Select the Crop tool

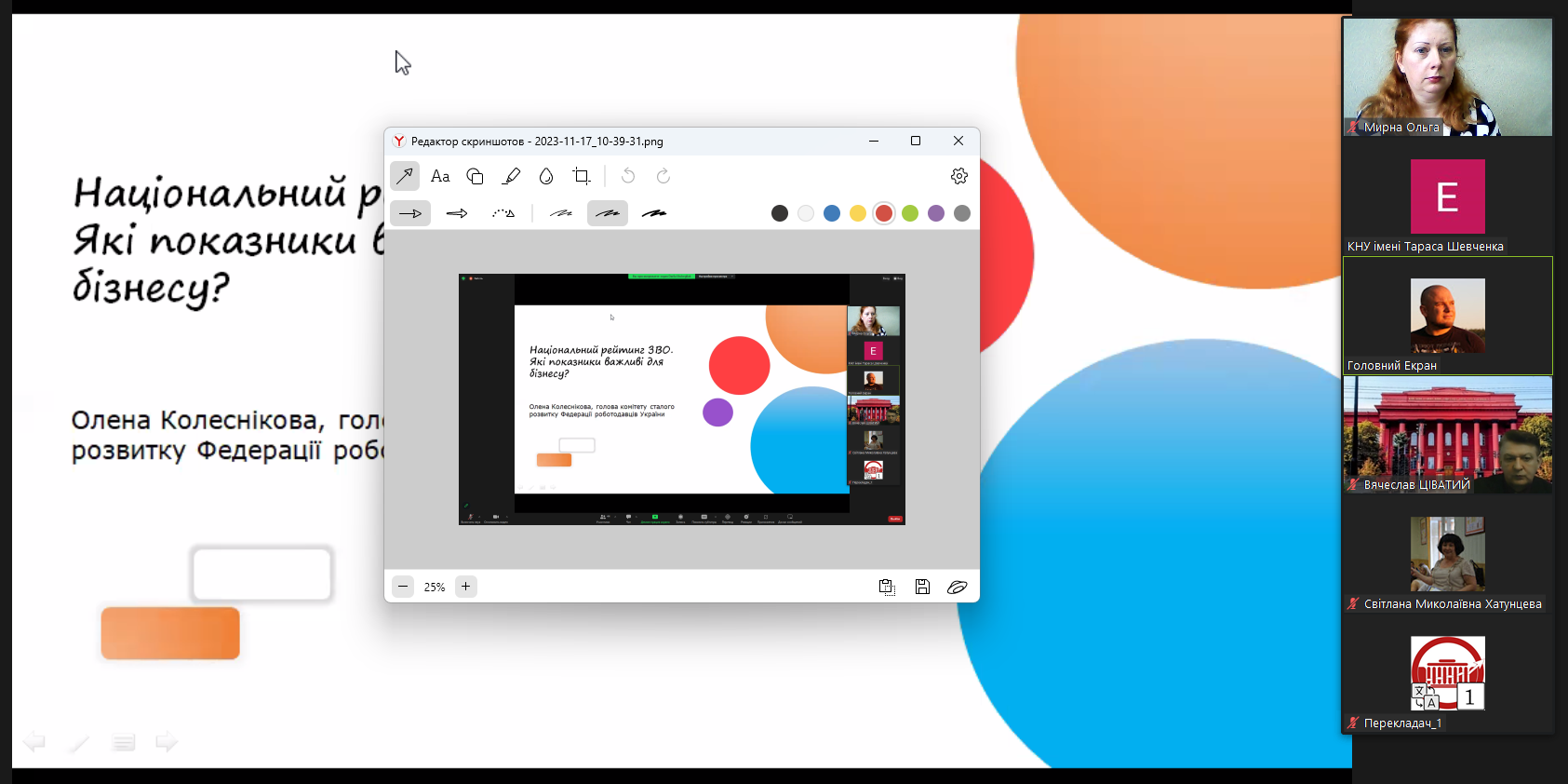click(x=582, y=176)
